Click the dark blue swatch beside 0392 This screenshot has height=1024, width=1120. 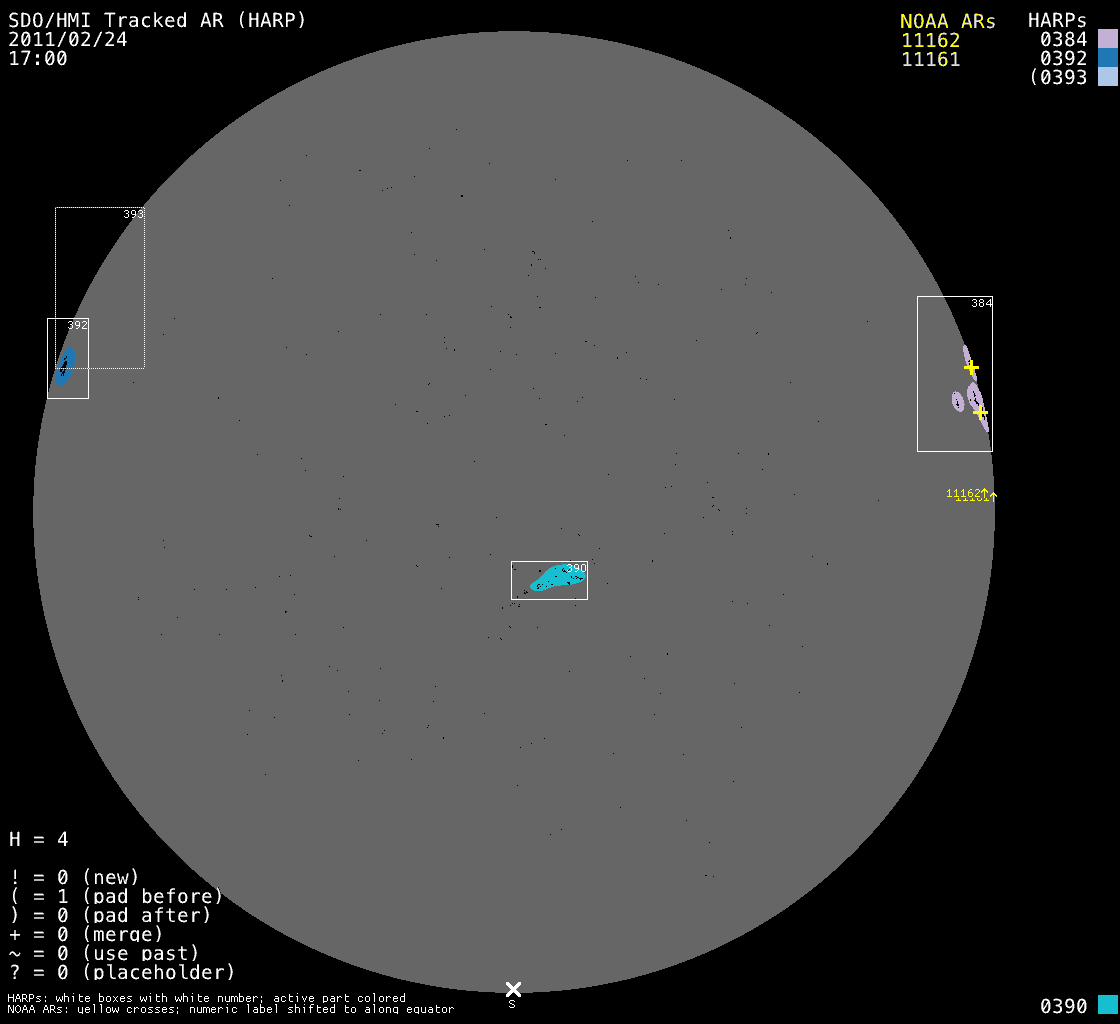click(x=1107, y=58)
